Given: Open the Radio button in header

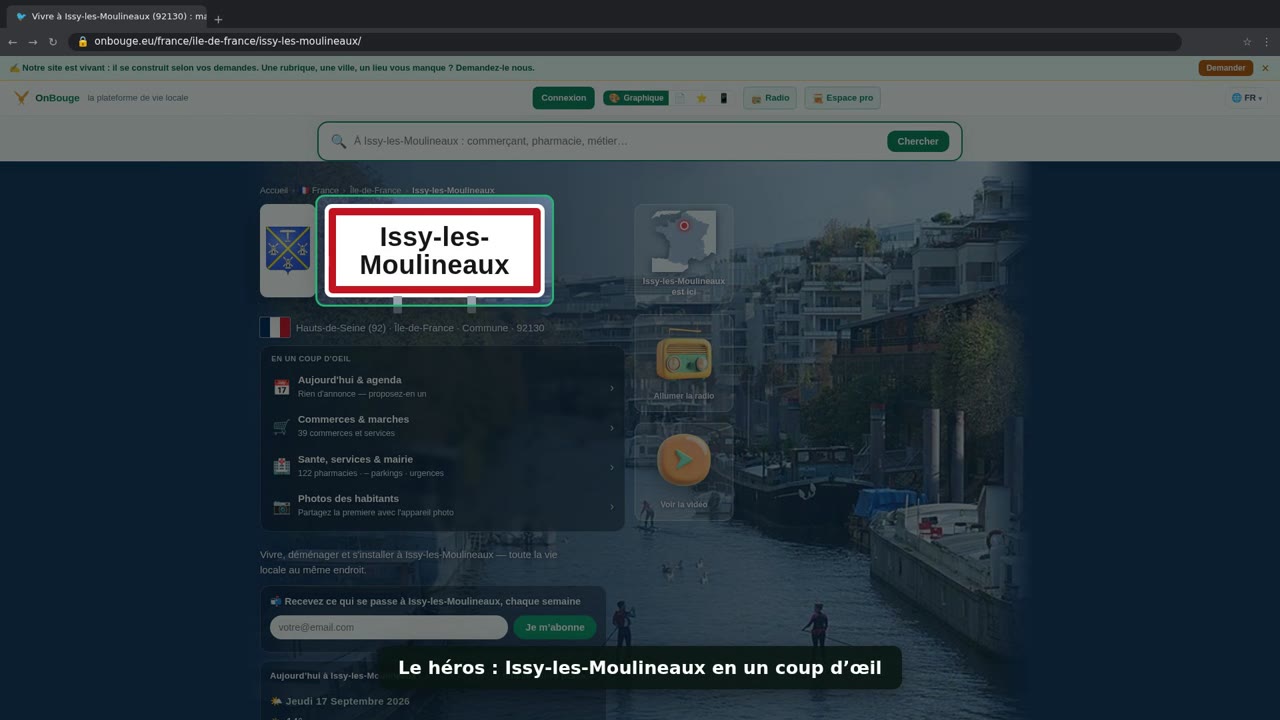Looking at the screenshot, I should 770,98.
